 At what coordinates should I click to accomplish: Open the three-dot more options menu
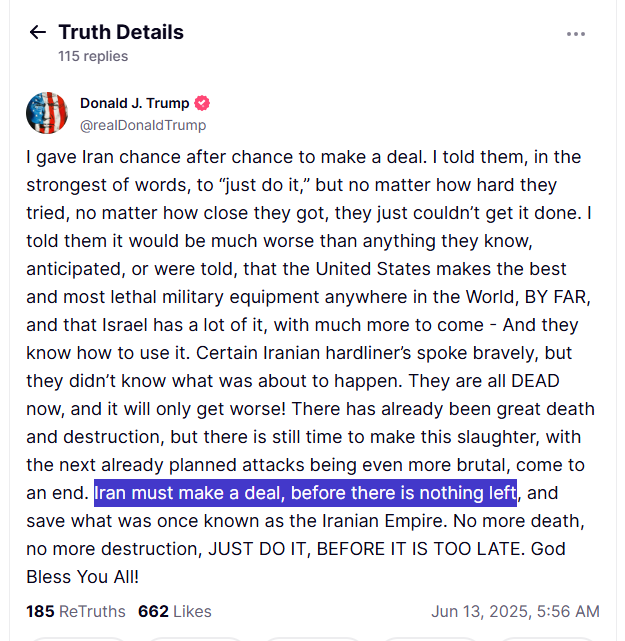coord(576,34)
